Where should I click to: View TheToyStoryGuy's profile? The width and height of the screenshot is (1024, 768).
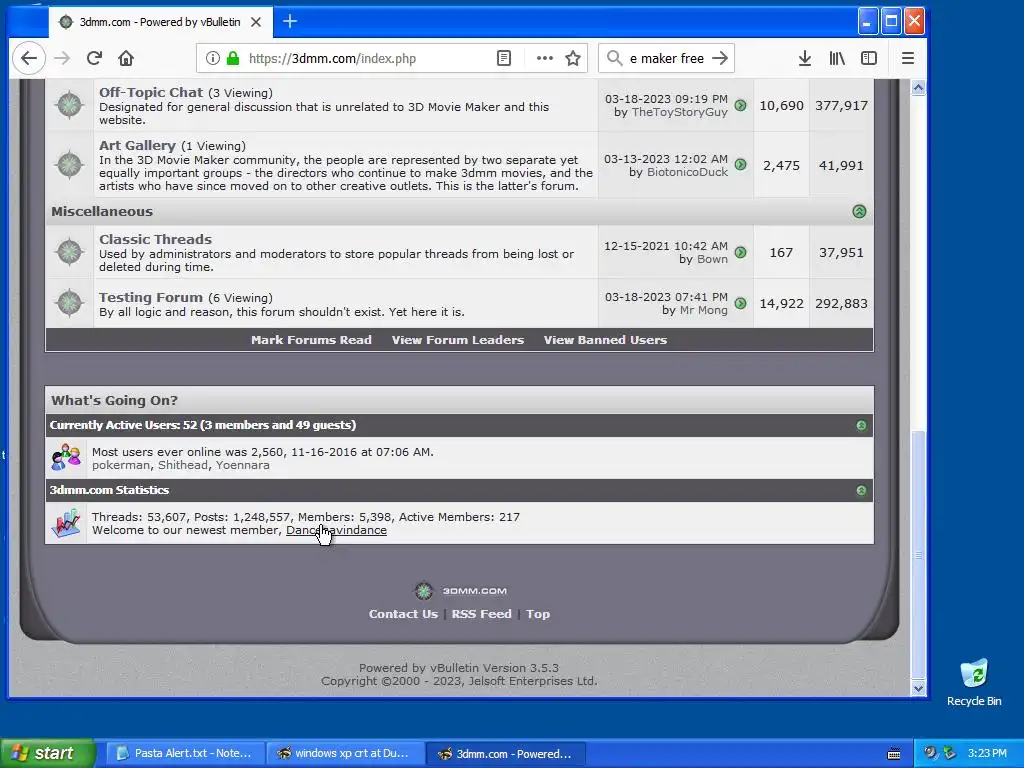pyautogui.click(x=679, y=112)
